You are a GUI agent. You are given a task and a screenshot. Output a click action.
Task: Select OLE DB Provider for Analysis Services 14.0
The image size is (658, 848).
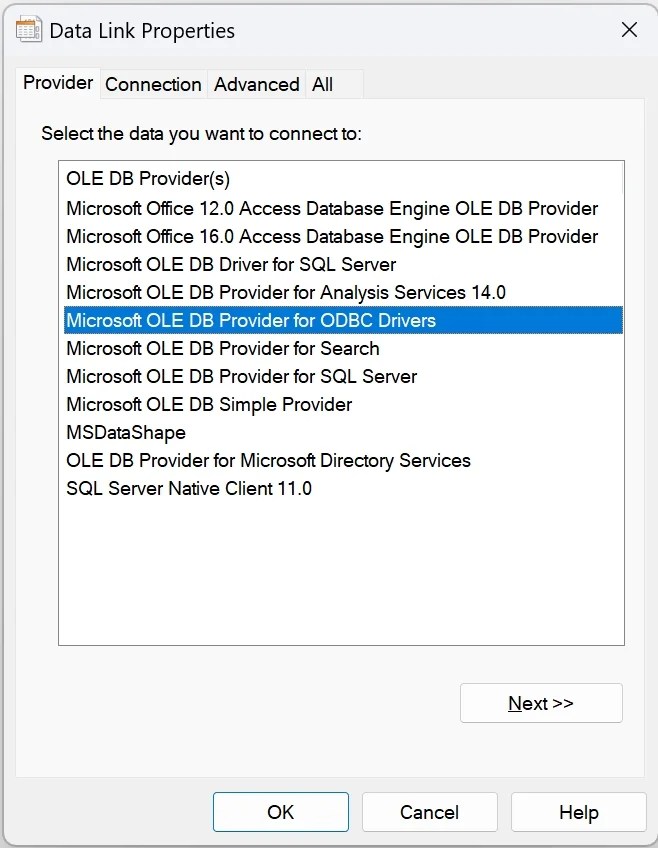(x=286, y=293)
